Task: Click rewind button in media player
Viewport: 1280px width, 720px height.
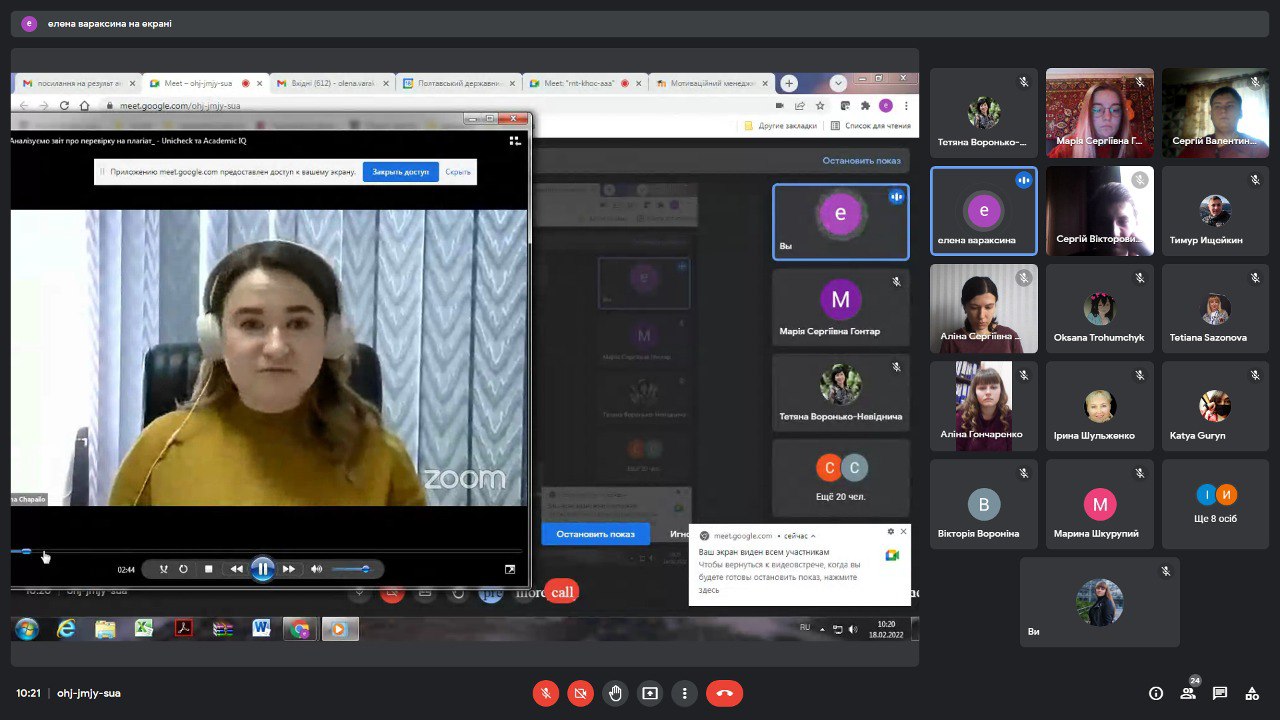Action: (x=236, y=569)
